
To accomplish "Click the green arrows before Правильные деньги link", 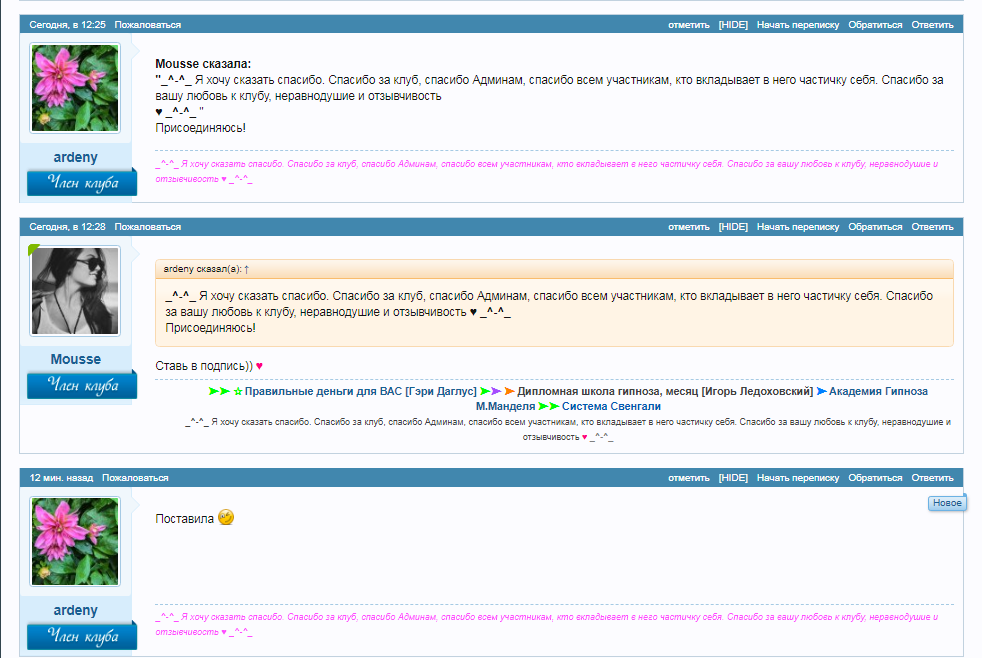I will click(x=219, y=391).
